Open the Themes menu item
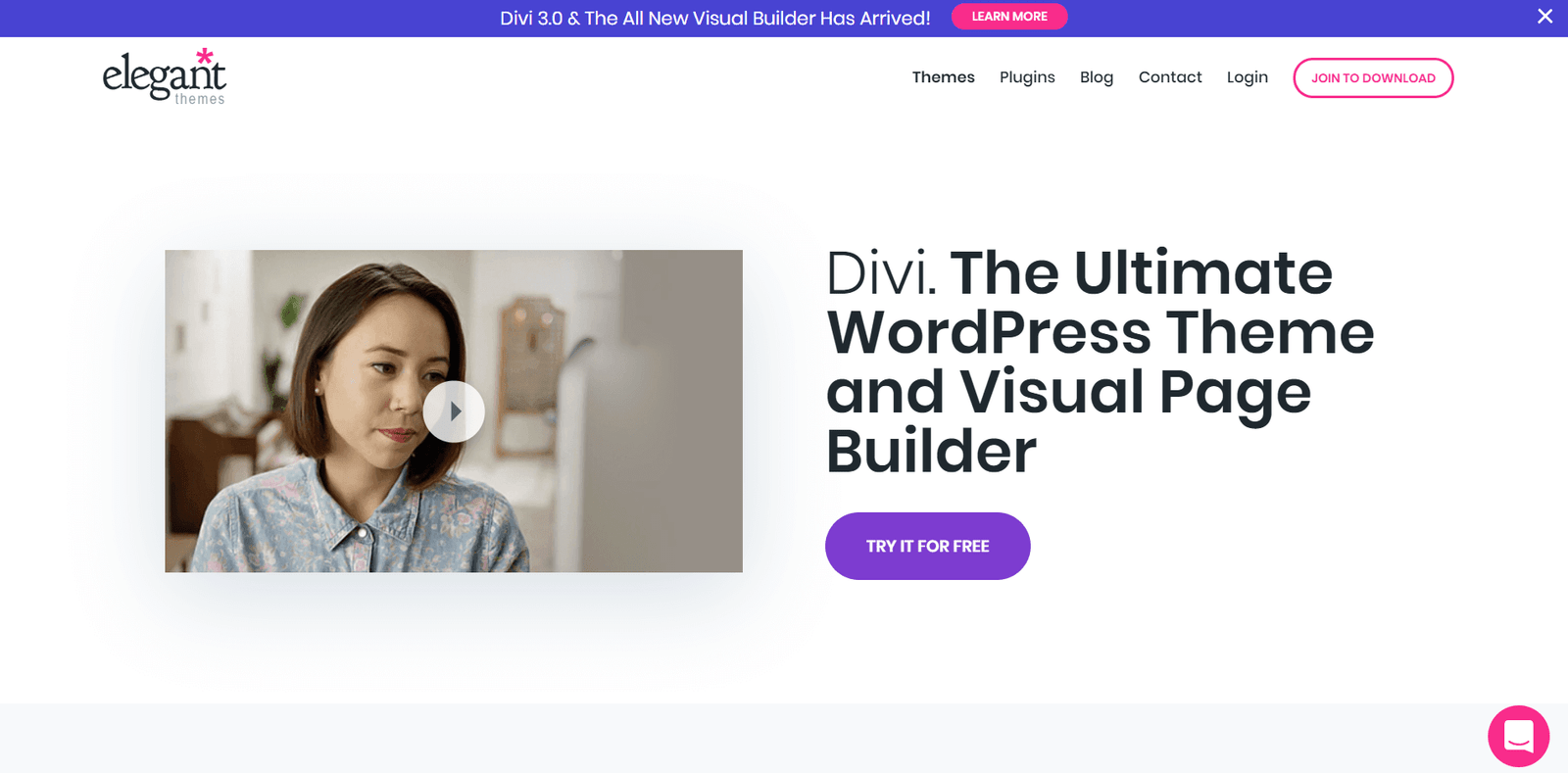Viewport: 1568px width, 773px height. (943, 77)
